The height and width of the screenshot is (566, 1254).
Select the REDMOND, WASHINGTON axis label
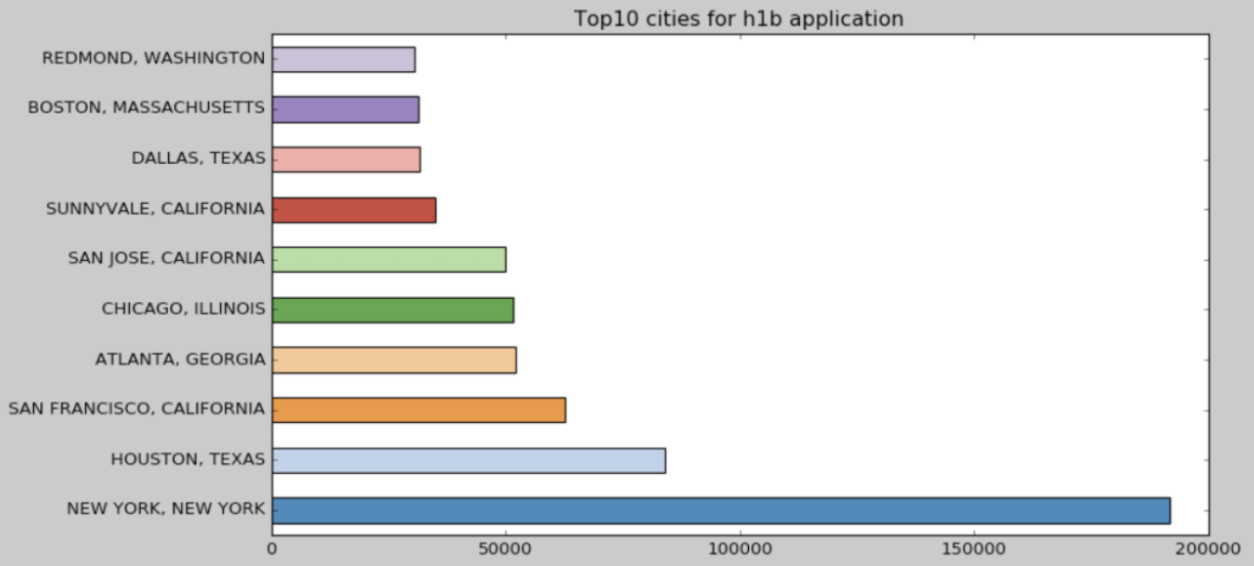click(153, 59)
